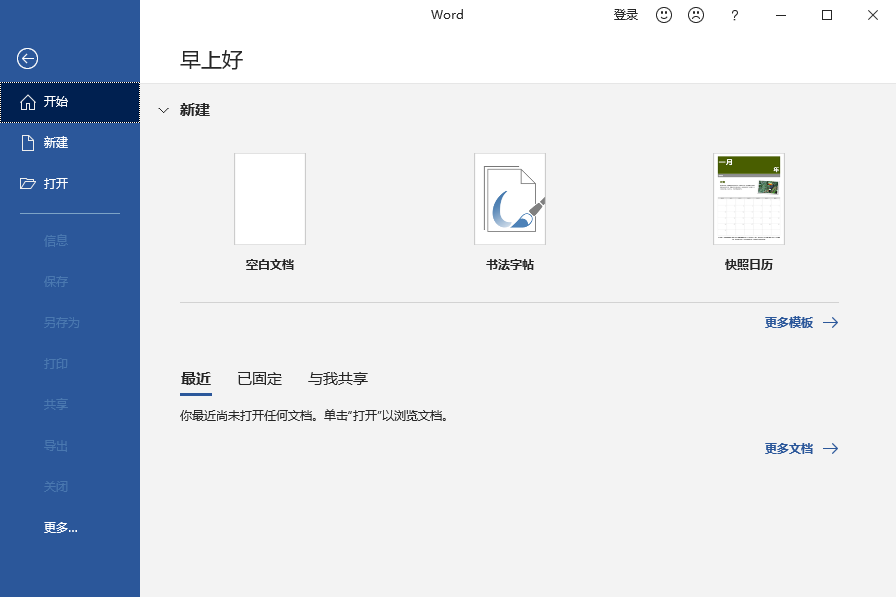Switch to the 最近 tab

[x=196, y=379]
